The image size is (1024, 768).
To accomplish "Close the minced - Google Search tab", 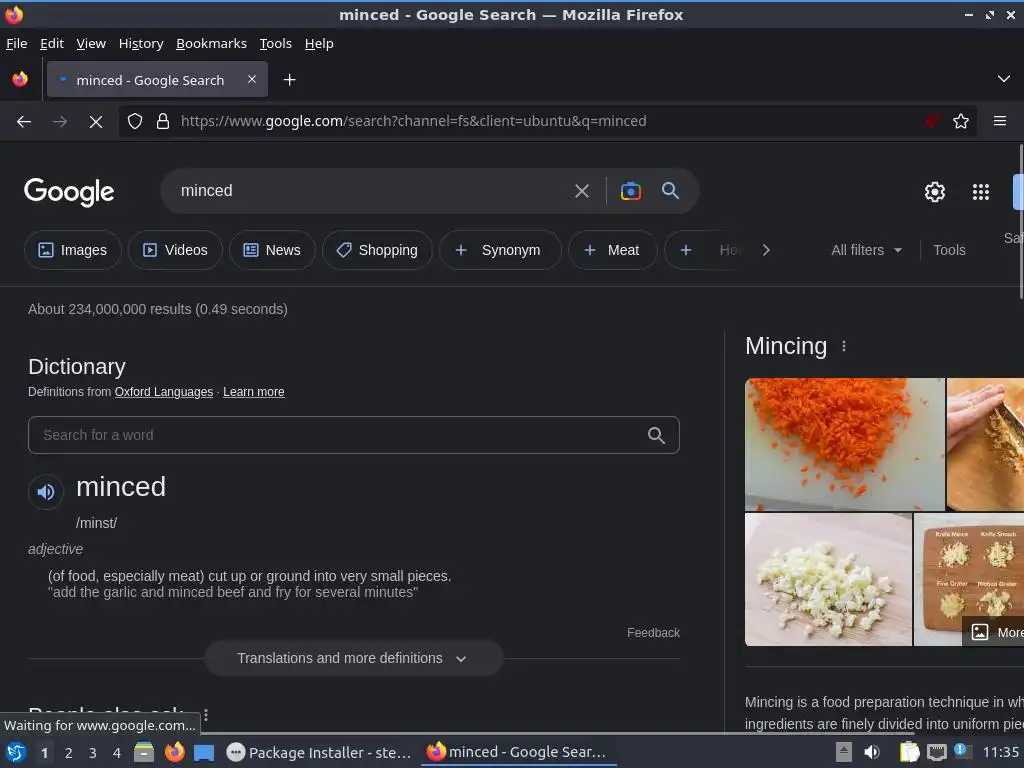I will (252, 79).
